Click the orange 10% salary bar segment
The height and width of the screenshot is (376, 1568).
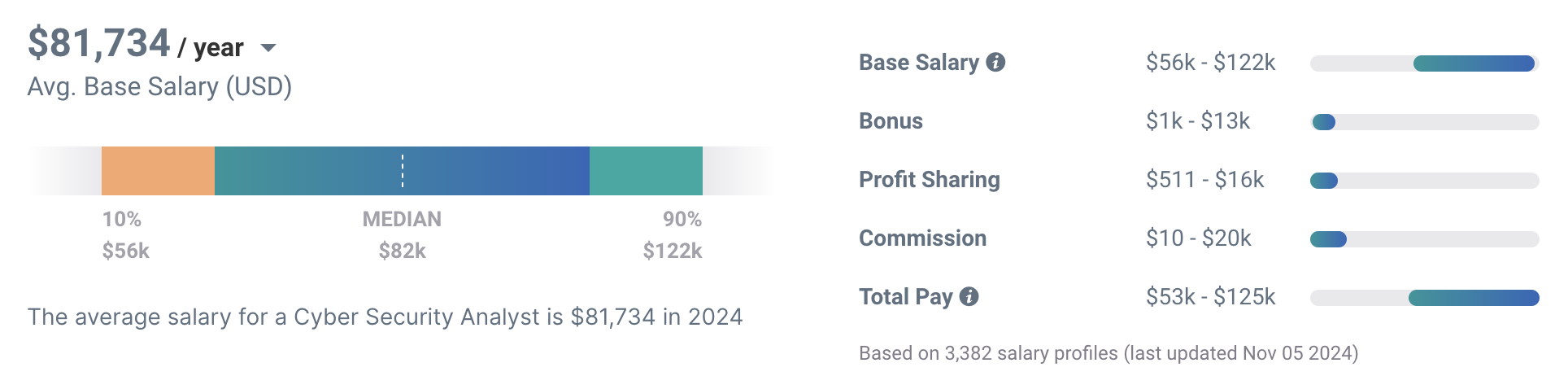point(158,171)
